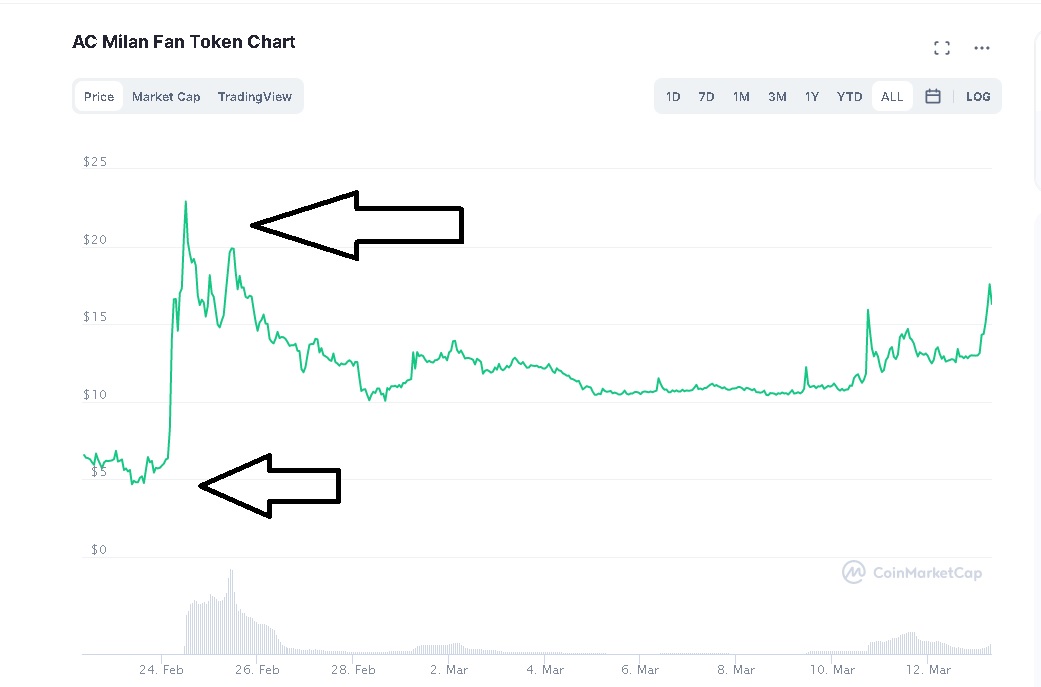Click the 12. Mar date axis label

929,670
